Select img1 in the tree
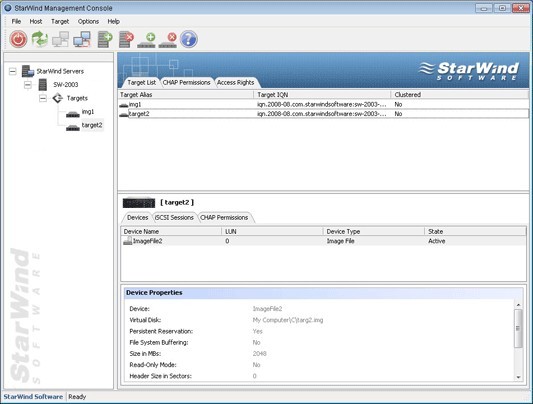The width and height of the screenshot is (533, 404). click(x=88, y=112)
